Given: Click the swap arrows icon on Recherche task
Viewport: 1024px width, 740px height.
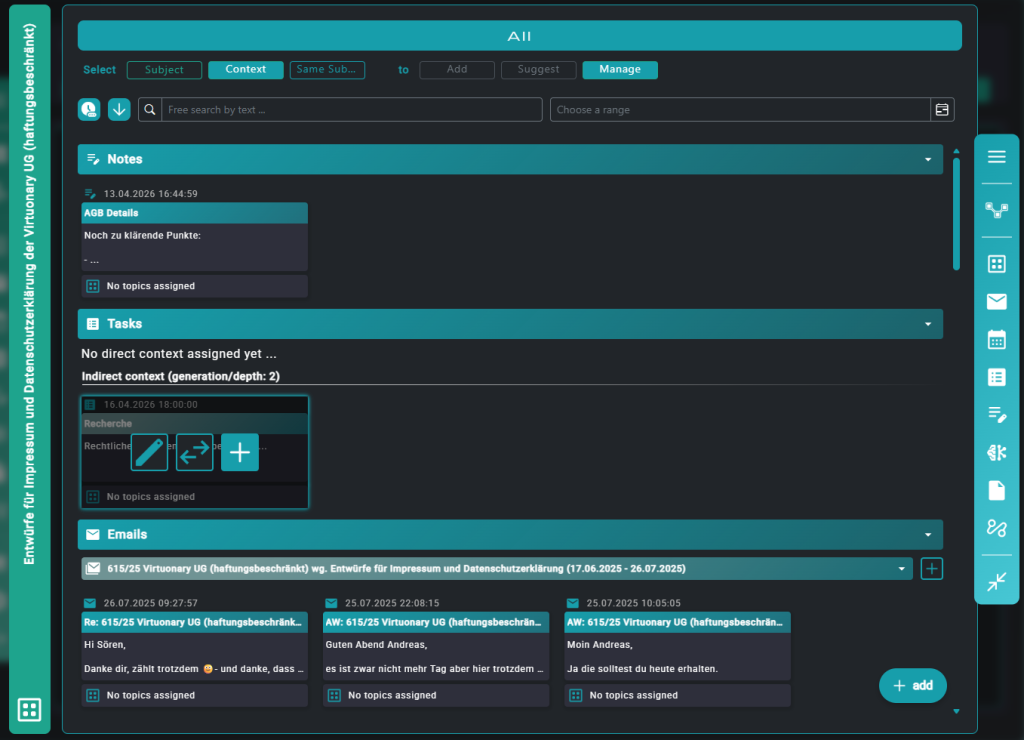Looking at the screenshot, I should (195, 452).
